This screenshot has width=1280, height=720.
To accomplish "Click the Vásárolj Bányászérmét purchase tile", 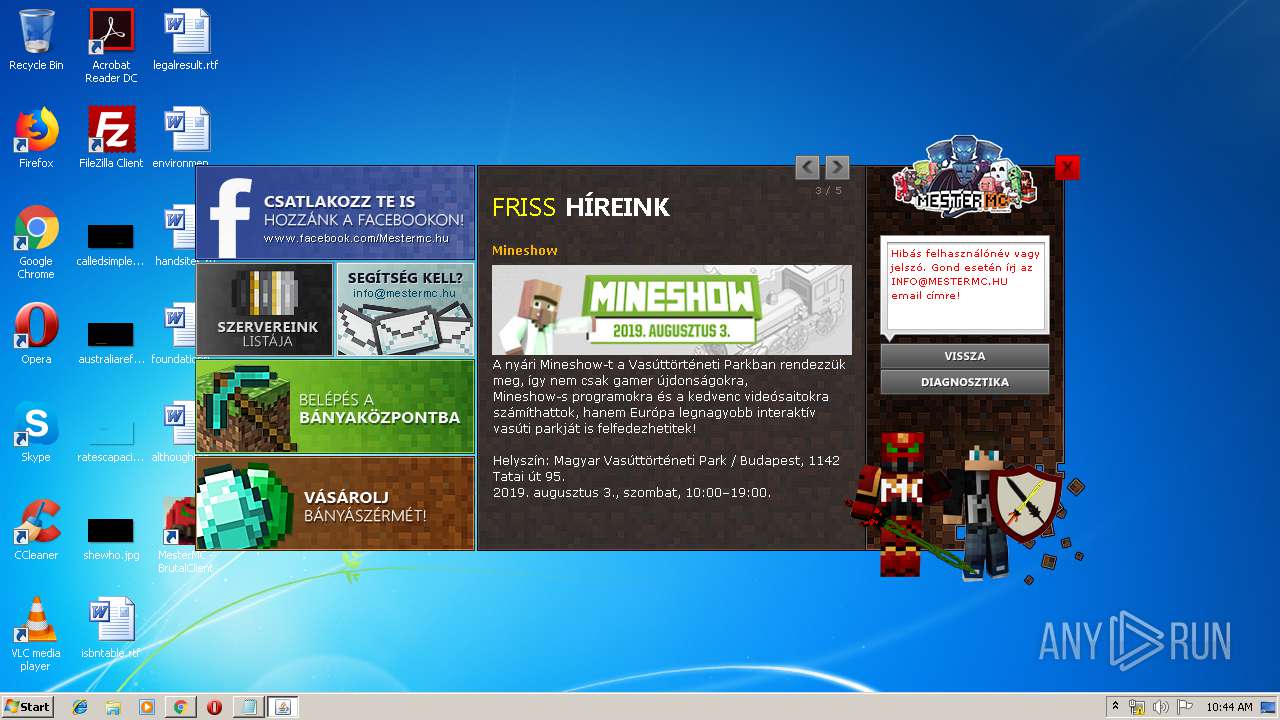I will coord(335,503).
